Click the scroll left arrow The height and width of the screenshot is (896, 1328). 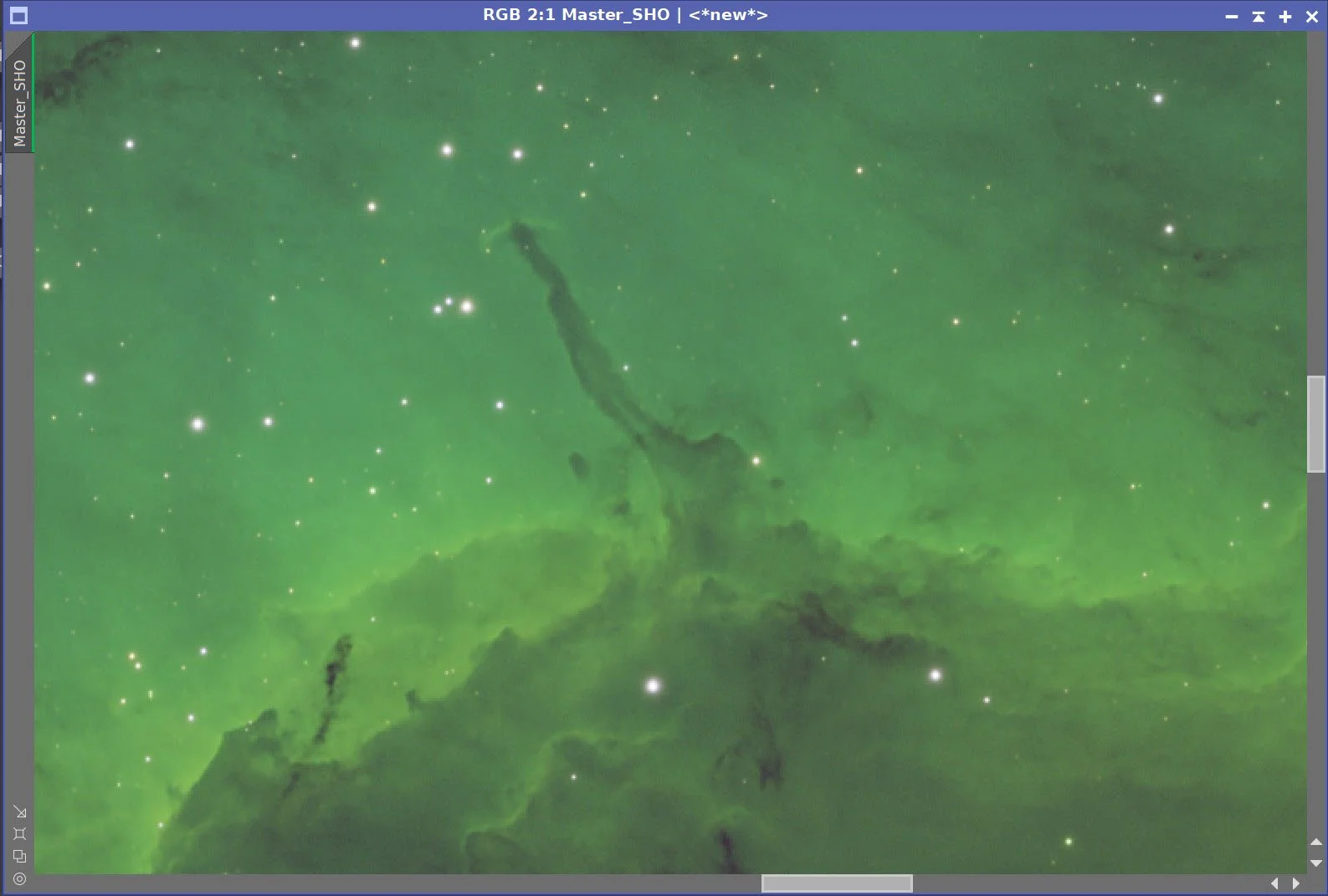tap(1274, 883)
